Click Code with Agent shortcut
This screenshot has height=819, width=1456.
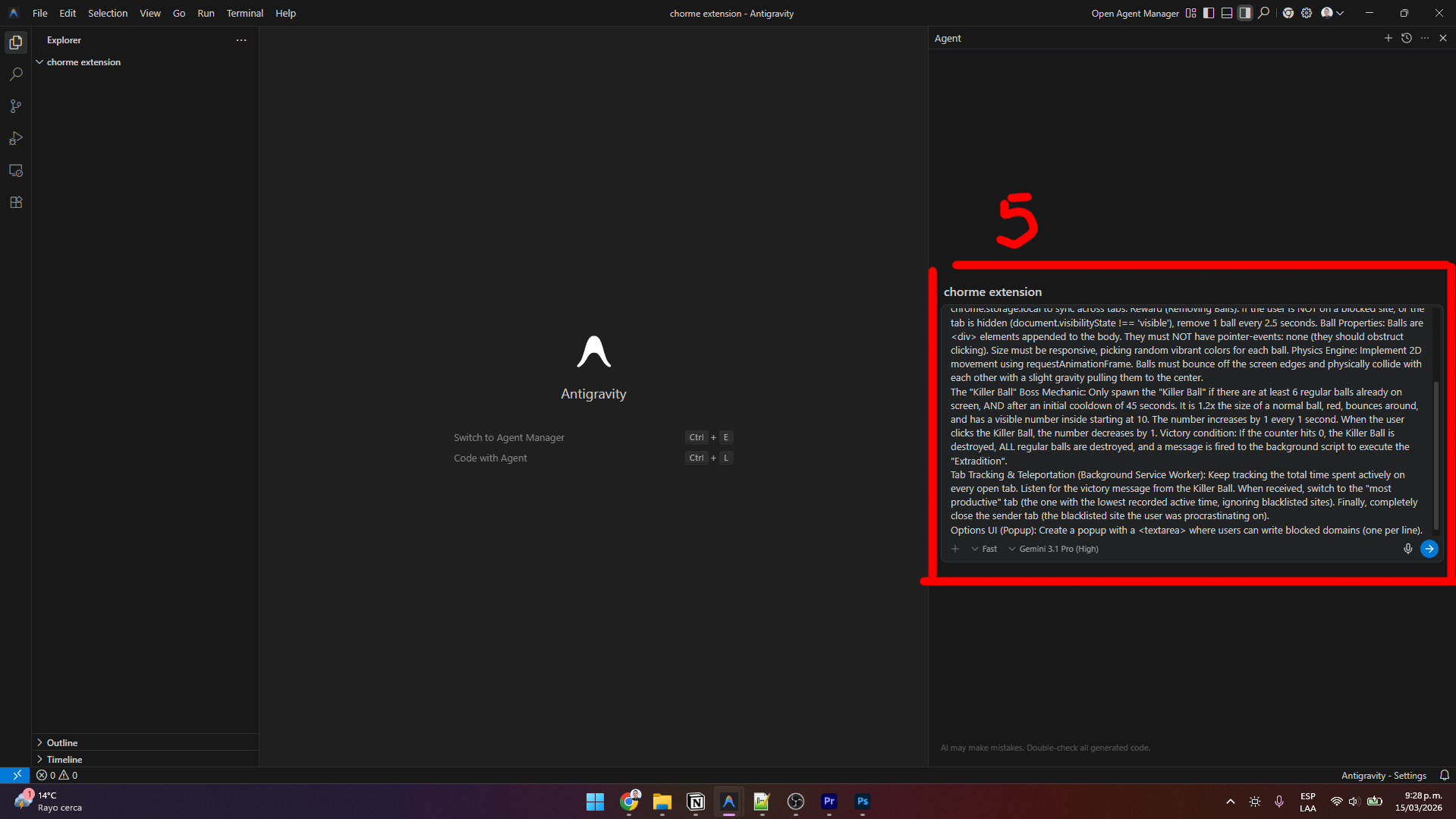pos(490,458)
